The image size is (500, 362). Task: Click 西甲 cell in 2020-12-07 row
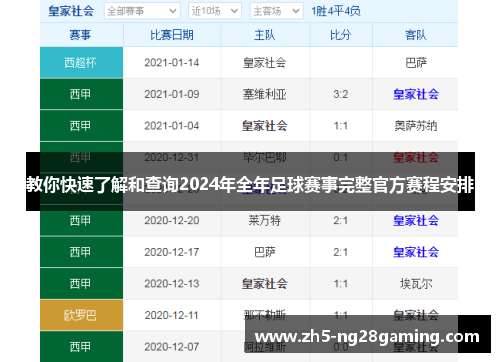pyautogui.click(x=81, y=347)
